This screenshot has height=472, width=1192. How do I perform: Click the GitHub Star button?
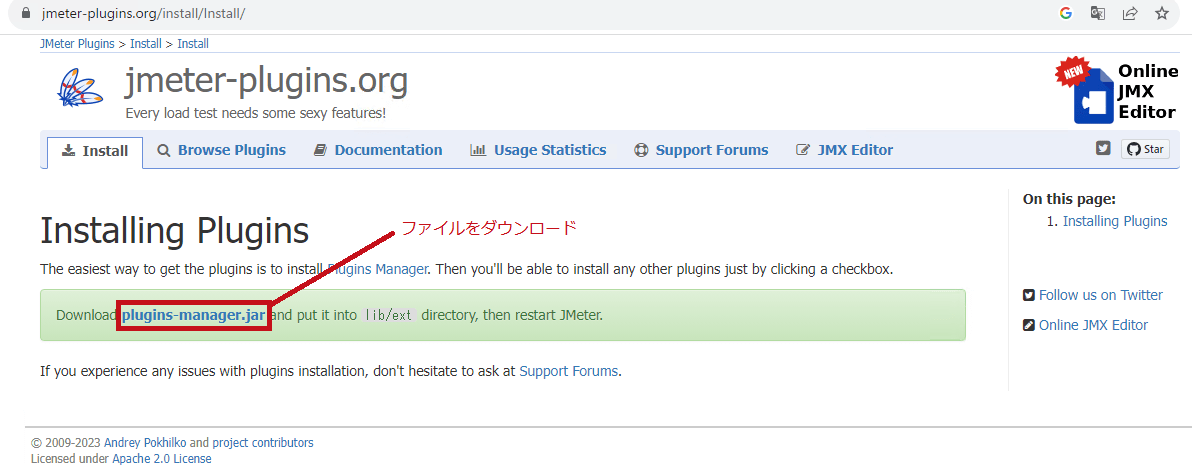click(x=1145, y=149)
